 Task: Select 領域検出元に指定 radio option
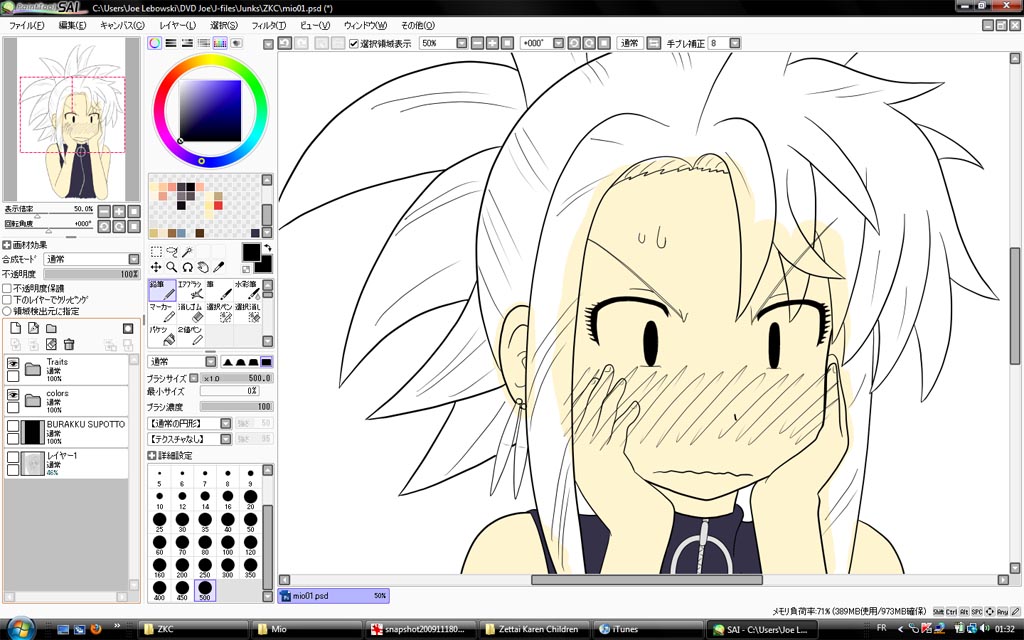pos(7,312)
